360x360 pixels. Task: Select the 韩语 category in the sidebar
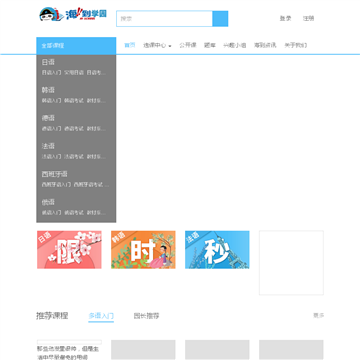[x=48, y=90]
